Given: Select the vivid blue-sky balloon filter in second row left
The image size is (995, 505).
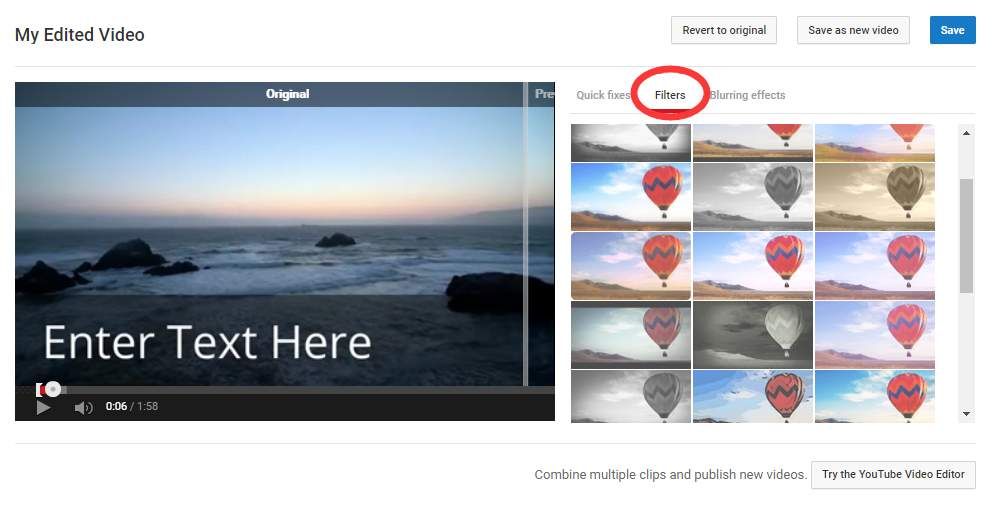Looking at the screenshot, I should [x=630, y=197].
